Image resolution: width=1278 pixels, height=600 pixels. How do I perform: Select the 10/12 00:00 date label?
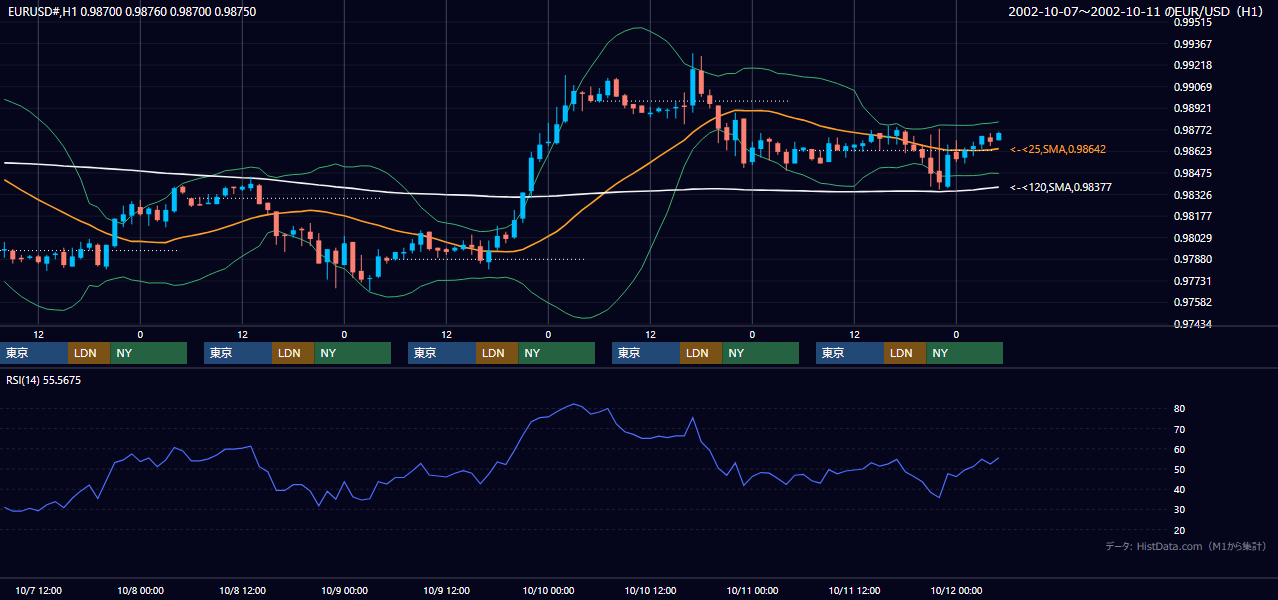(x=957, y=591)
